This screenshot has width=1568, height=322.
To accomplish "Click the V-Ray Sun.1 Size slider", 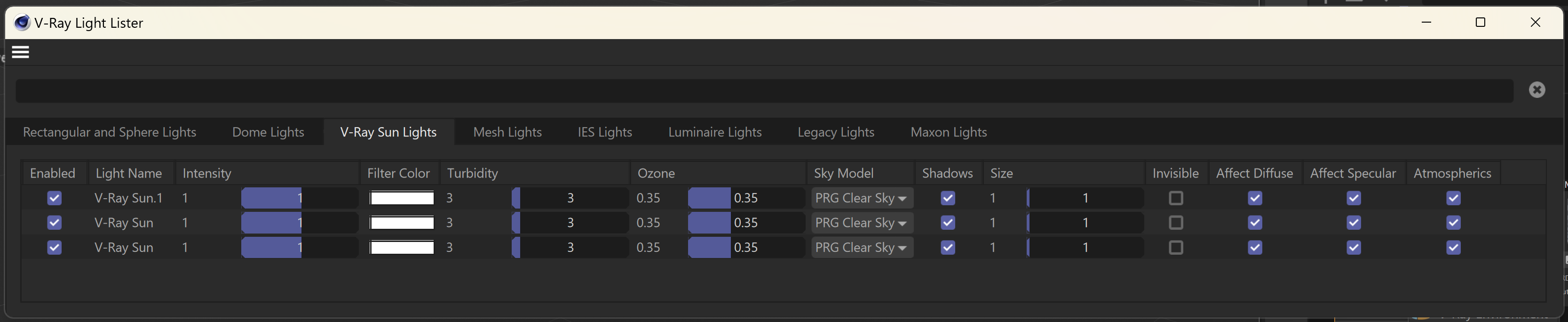I will [x=1085, y=198].
